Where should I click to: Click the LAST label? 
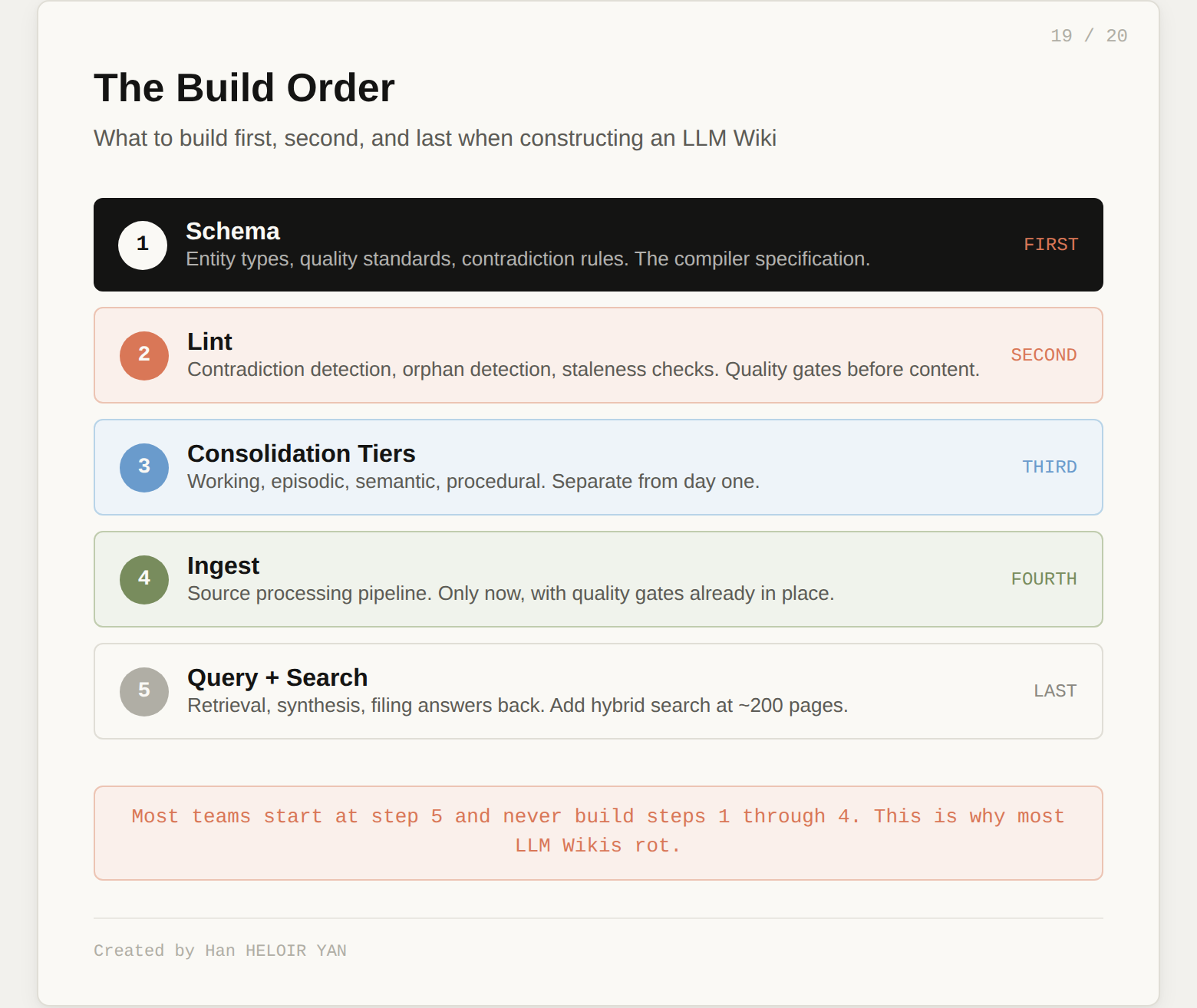[x=1055, y=691]
